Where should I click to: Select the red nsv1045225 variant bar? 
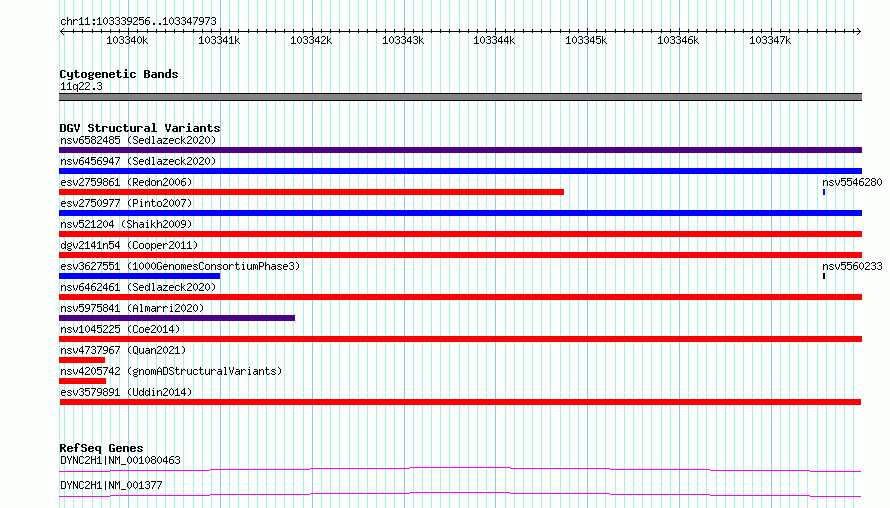(460, 339)
